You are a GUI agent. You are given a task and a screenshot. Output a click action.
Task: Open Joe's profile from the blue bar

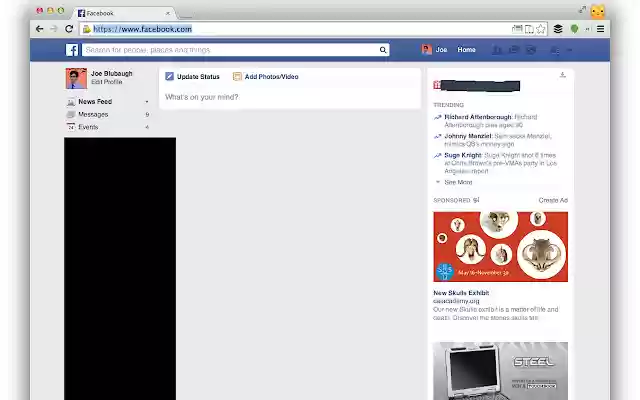(441, 49)
